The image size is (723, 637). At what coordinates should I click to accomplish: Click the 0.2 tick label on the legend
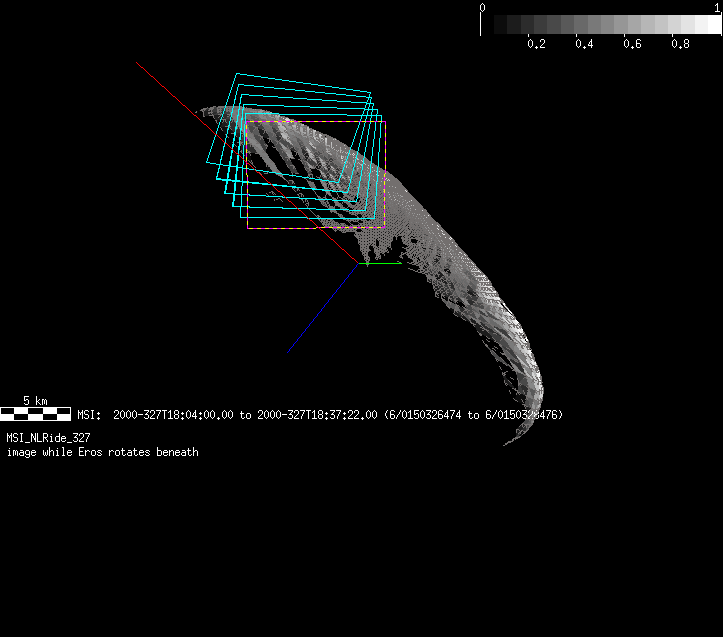click(536, 44)
